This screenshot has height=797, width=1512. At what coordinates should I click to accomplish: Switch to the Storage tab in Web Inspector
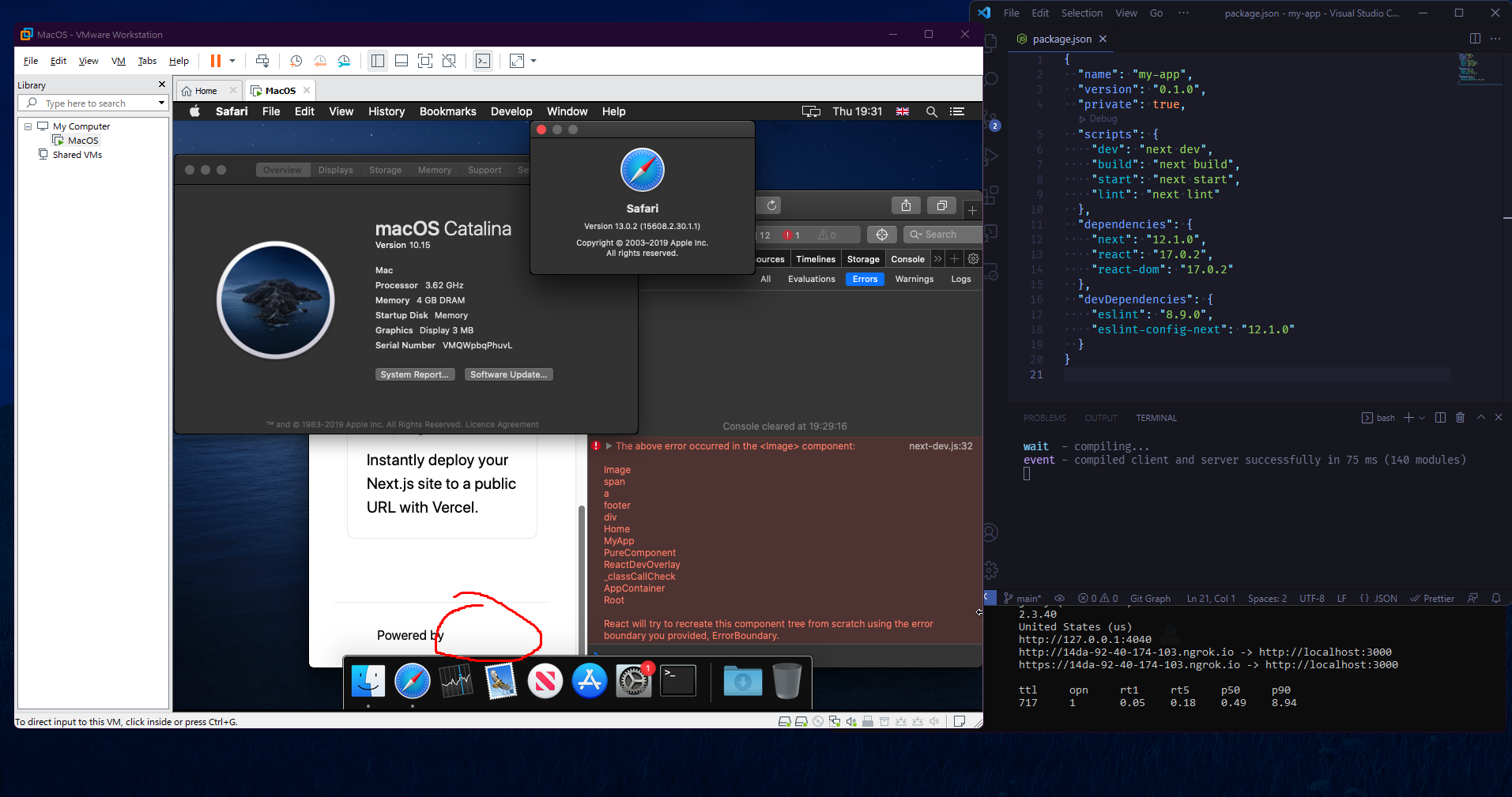(x=862, y=258)
